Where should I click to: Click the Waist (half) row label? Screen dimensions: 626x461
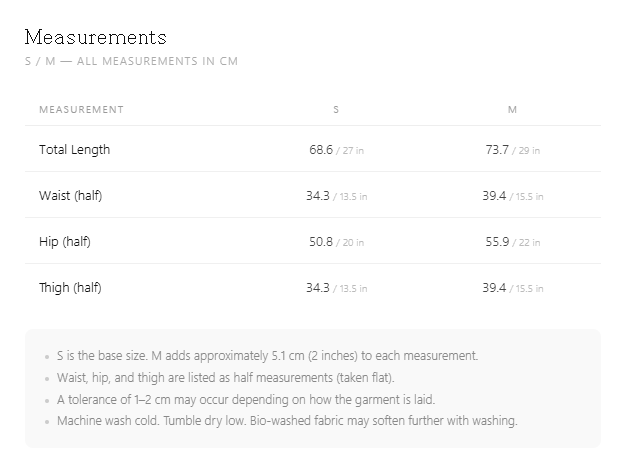click(x=71, y=196)
